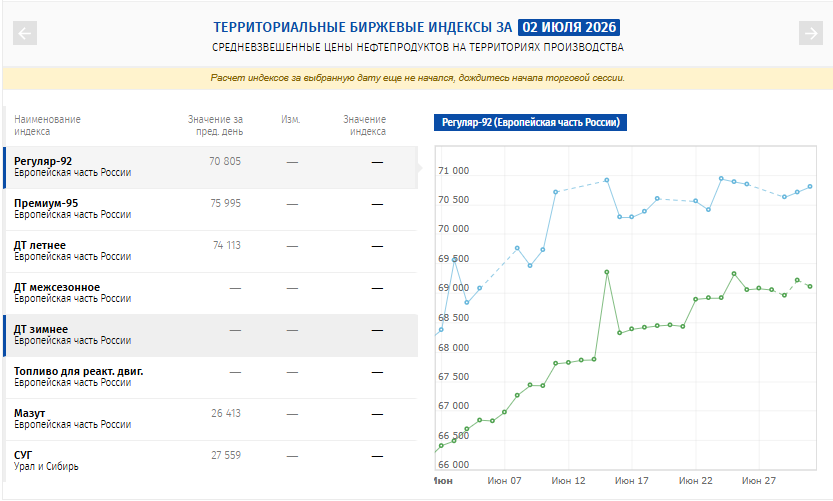Click the yellow notice about index calculation
The image size is (833, 501).
pos(418,78)
